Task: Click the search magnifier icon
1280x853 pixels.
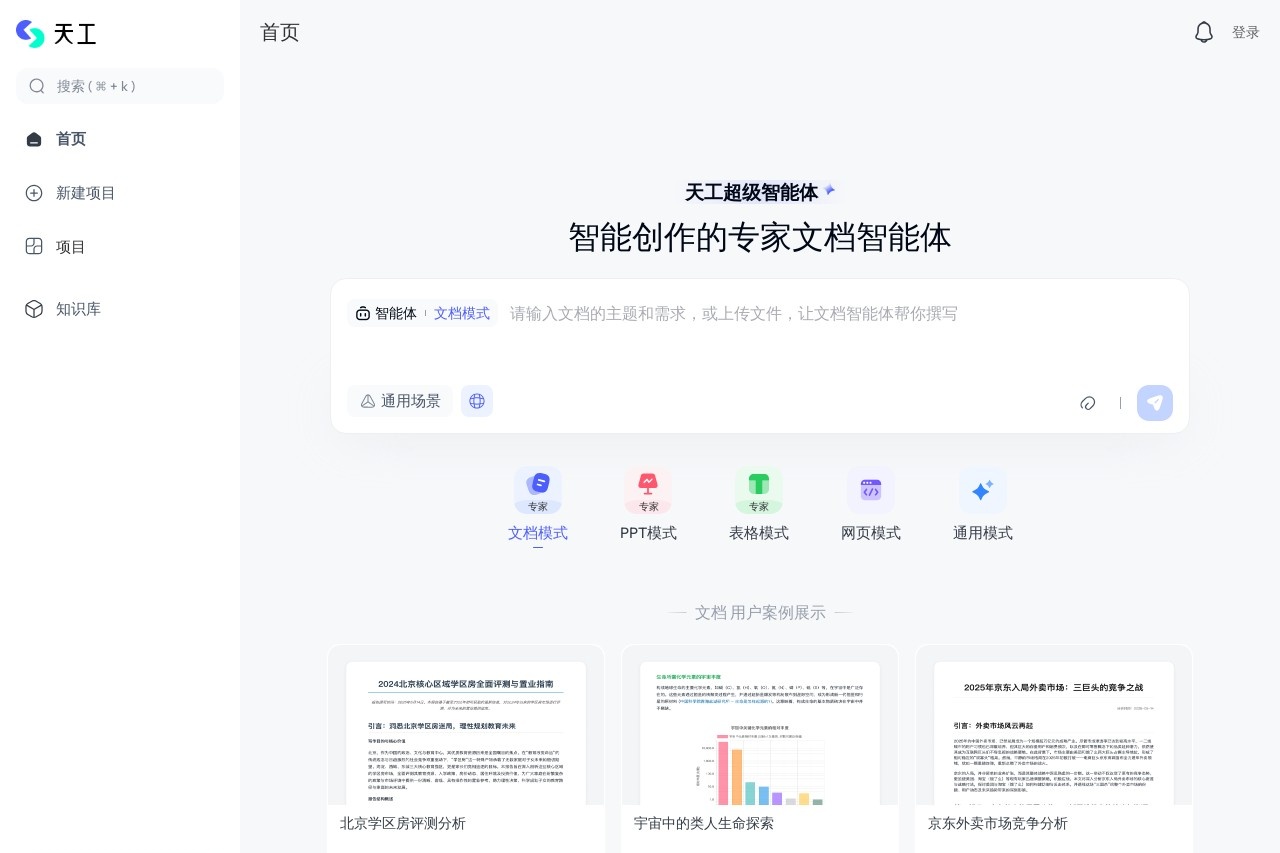Action: (x=37, y=86)
